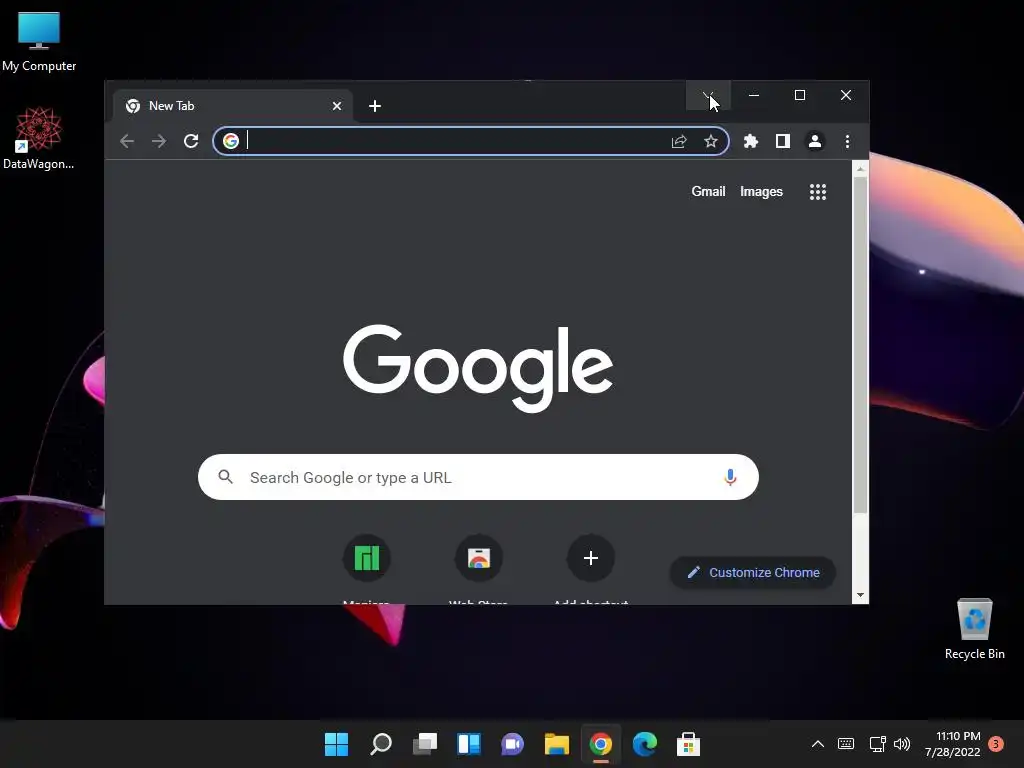Click the magnifier icon in Google search box

tap(225, 477)
